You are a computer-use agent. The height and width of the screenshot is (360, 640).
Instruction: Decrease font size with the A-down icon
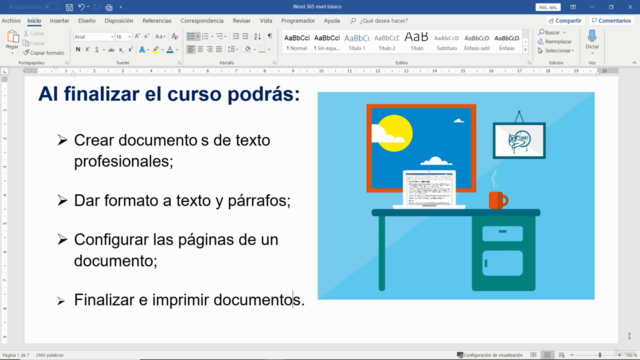[x=147, y=36]
